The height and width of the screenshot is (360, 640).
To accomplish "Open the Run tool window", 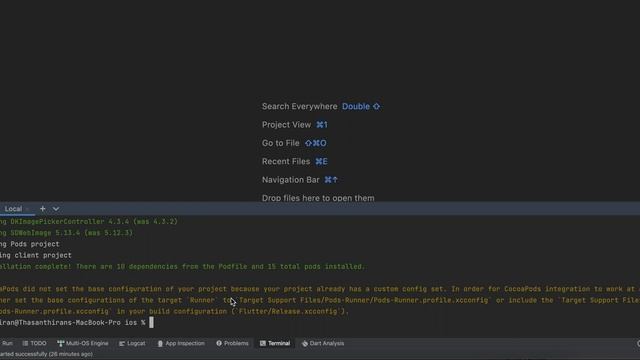I will click(x=7, y=343).
